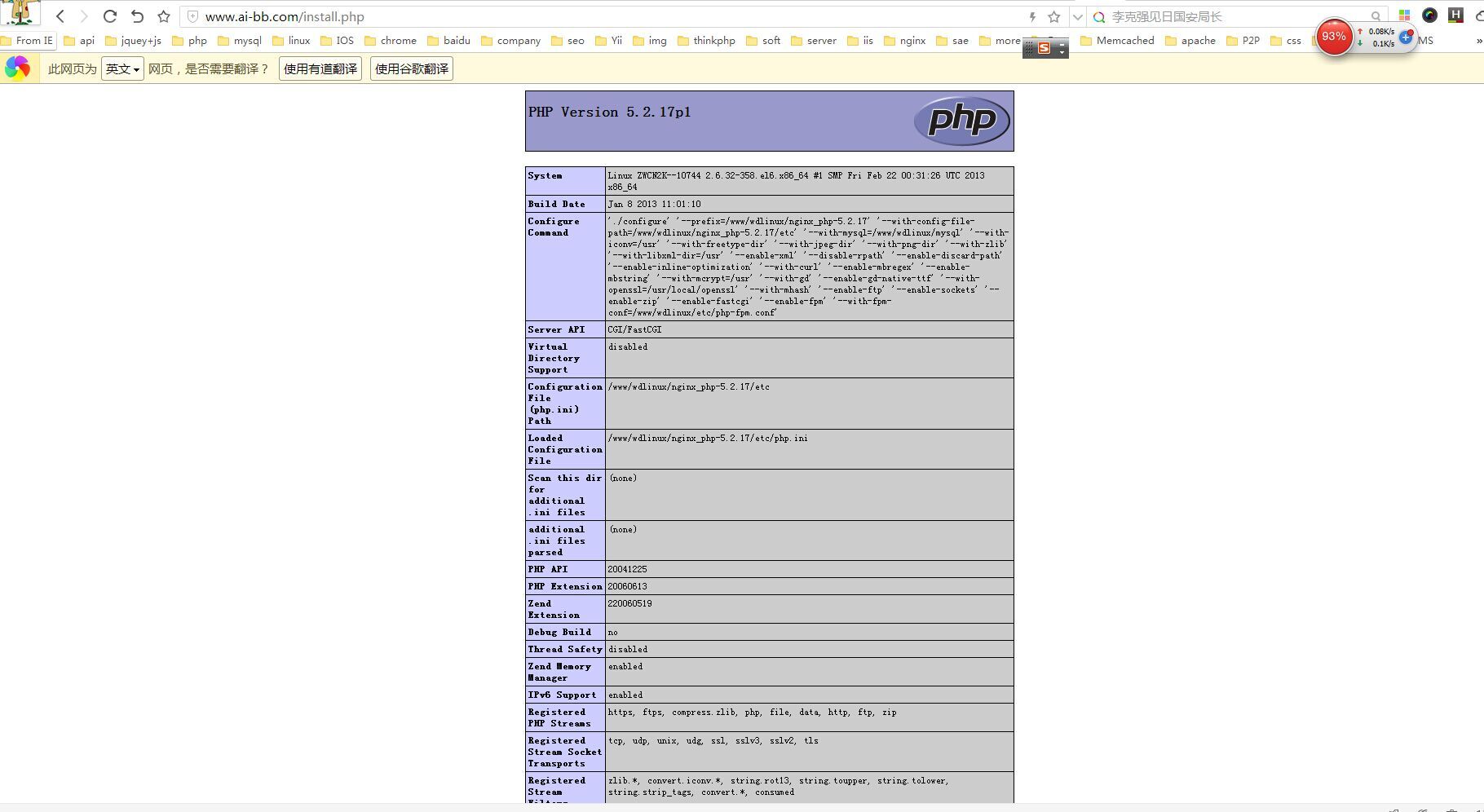1484x812 pixels.
Task: Click 使用谷歌翻译 button
Action: tap(412, 69)
